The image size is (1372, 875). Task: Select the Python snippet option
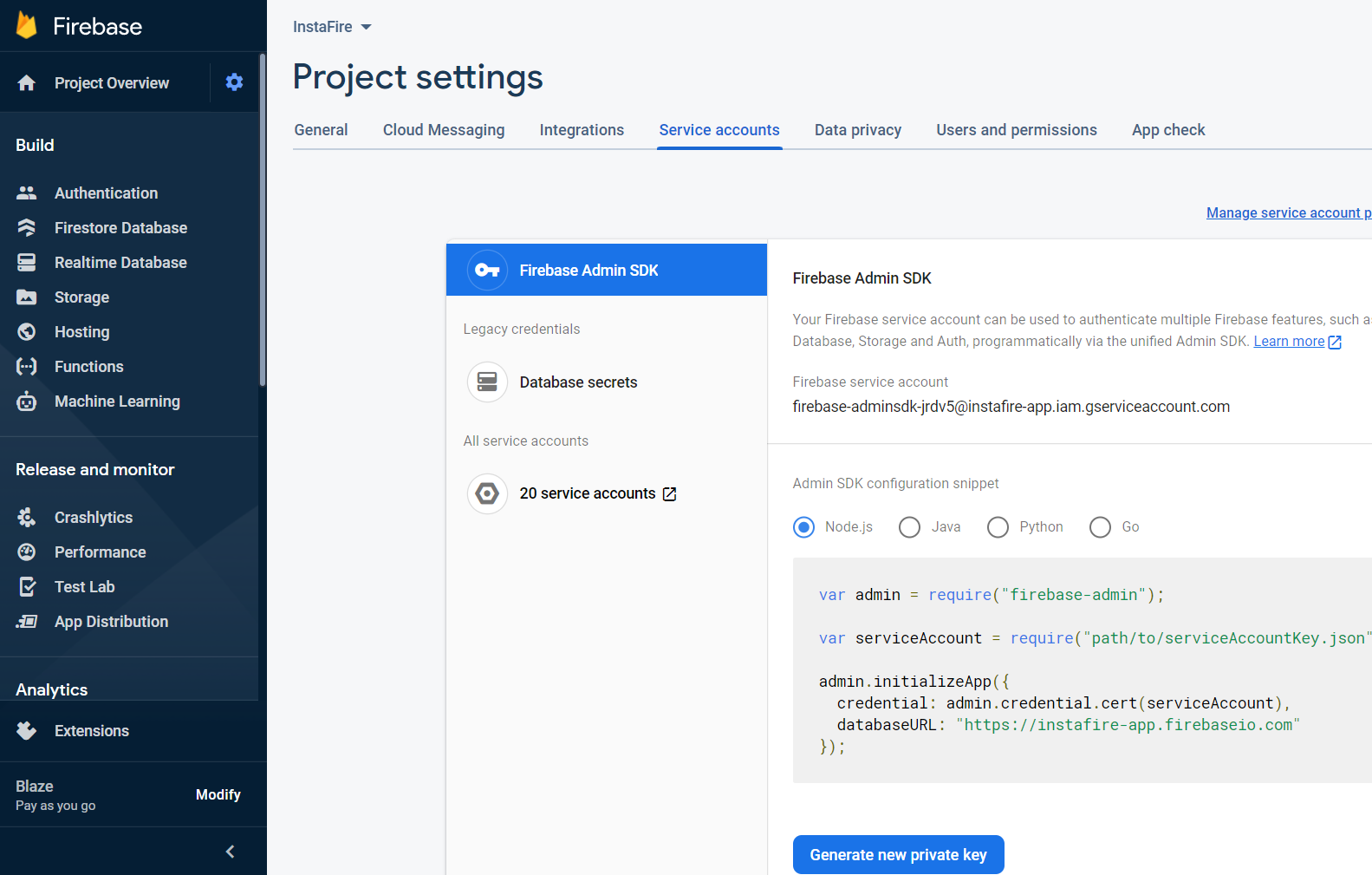[x=998, y=527]
